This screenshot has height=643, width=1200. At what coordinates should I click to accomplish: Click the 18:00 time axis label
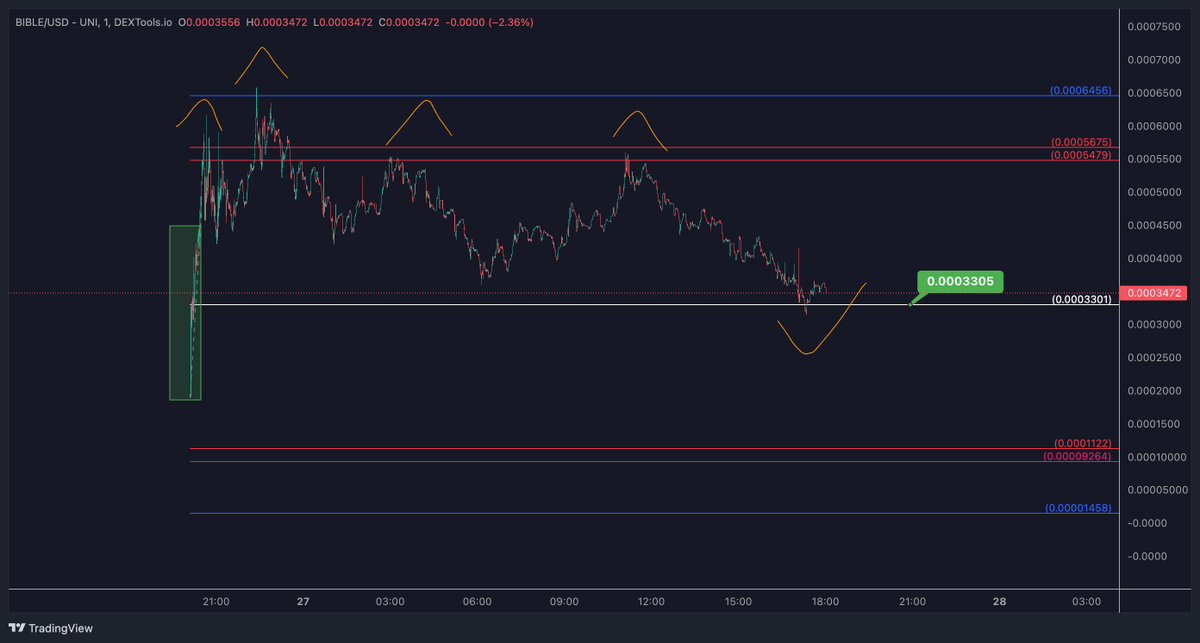[825, 601]
